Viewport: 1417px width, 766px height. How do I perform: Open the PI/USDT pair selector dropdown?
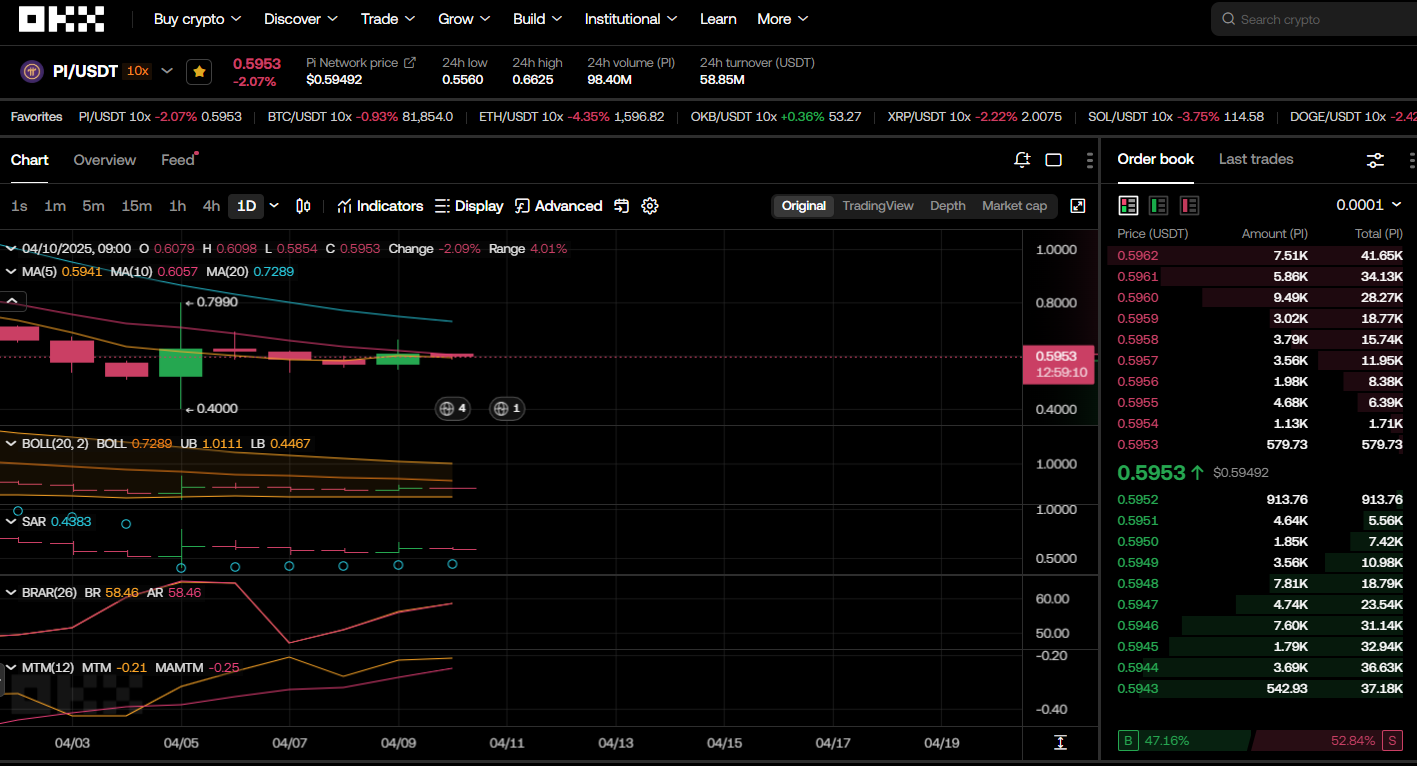coord(167,71)
